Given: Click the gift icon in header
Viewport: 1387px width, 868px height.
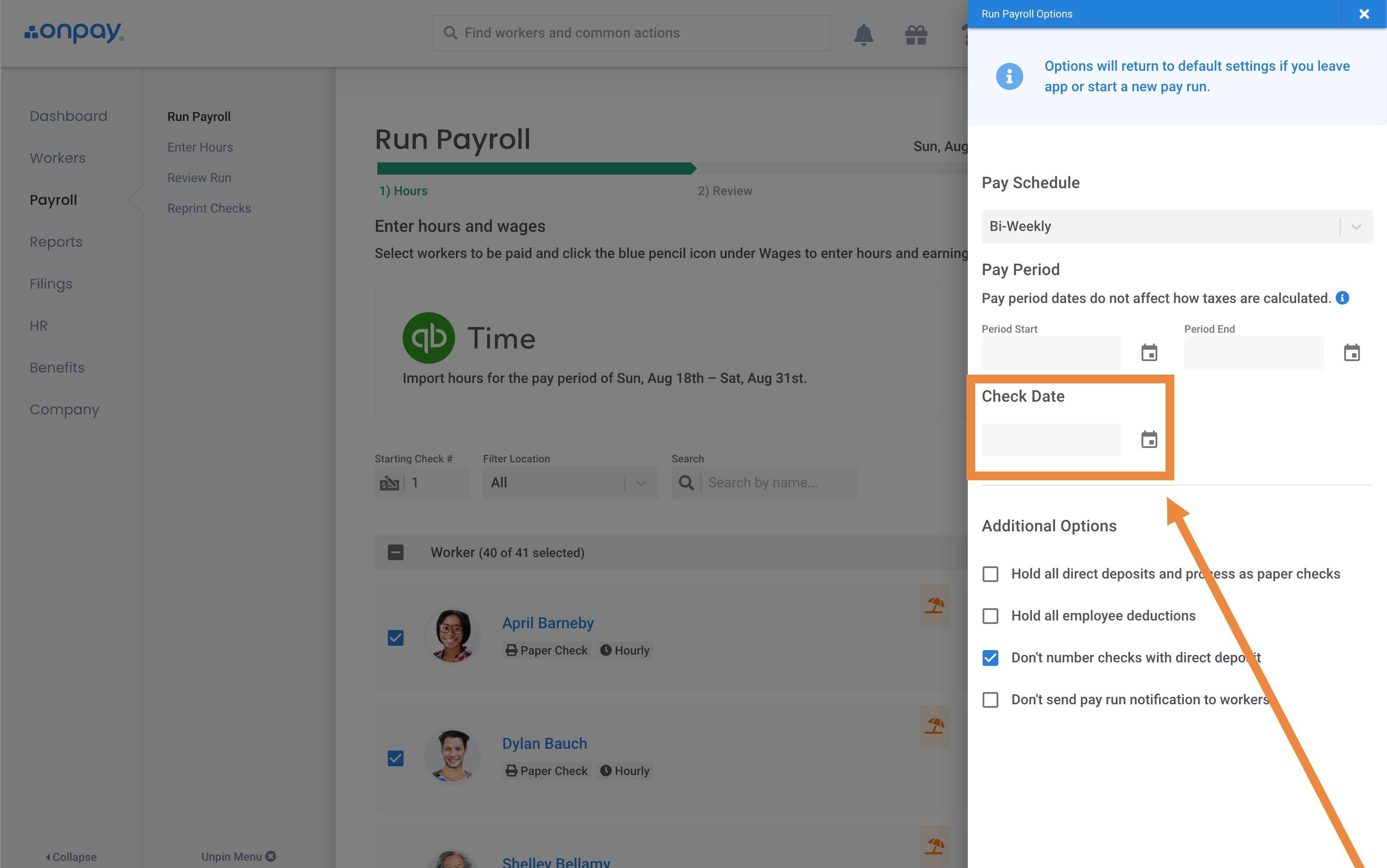Looking at the screenshot, I should point(916,34).
